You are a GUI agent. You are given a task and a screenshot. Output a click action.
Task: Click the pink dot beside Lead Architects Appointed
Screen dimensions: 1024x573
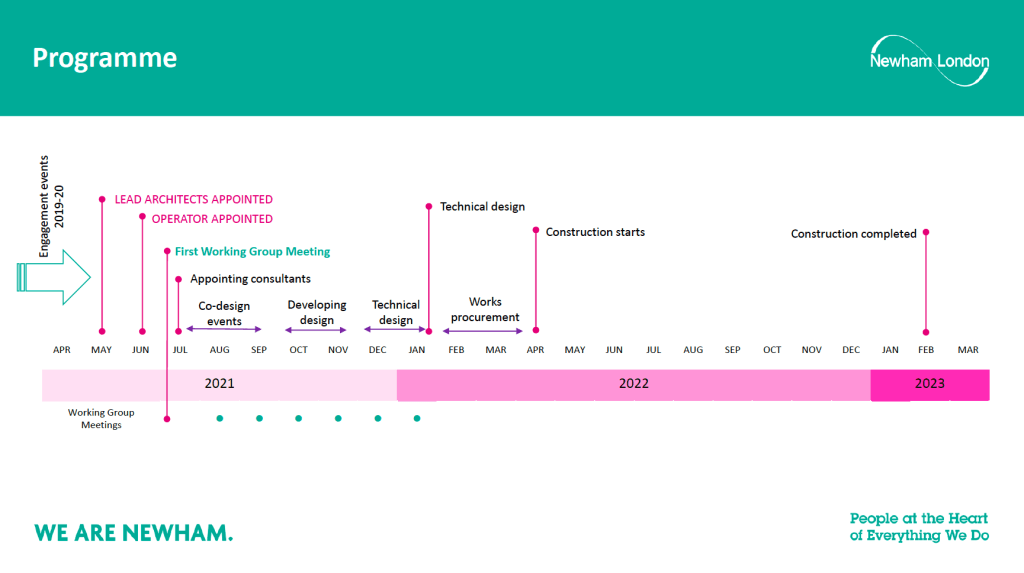(x=102, y=199)
